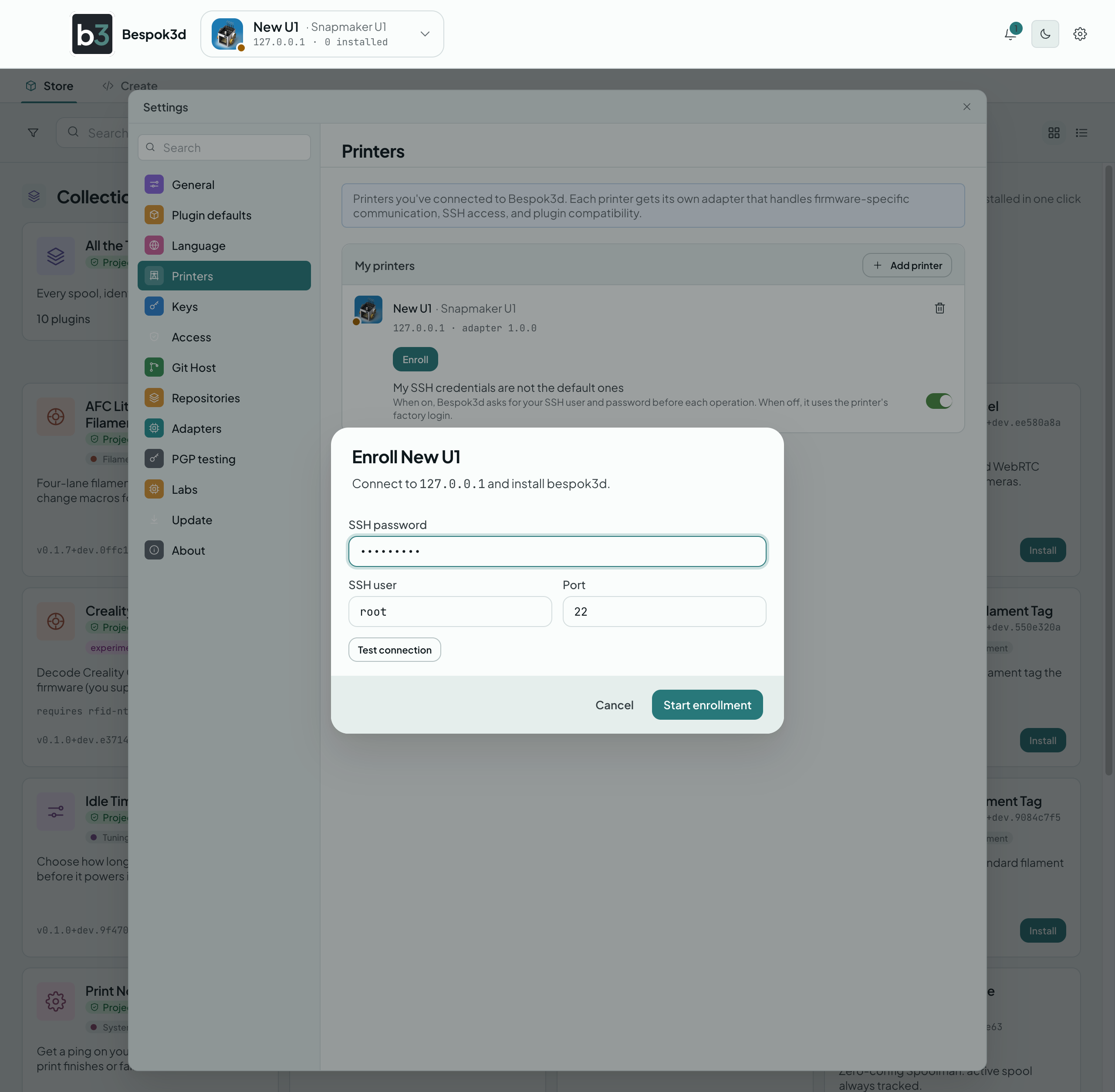Click the Bespok3d b3 logo

(x=92, y=34)
